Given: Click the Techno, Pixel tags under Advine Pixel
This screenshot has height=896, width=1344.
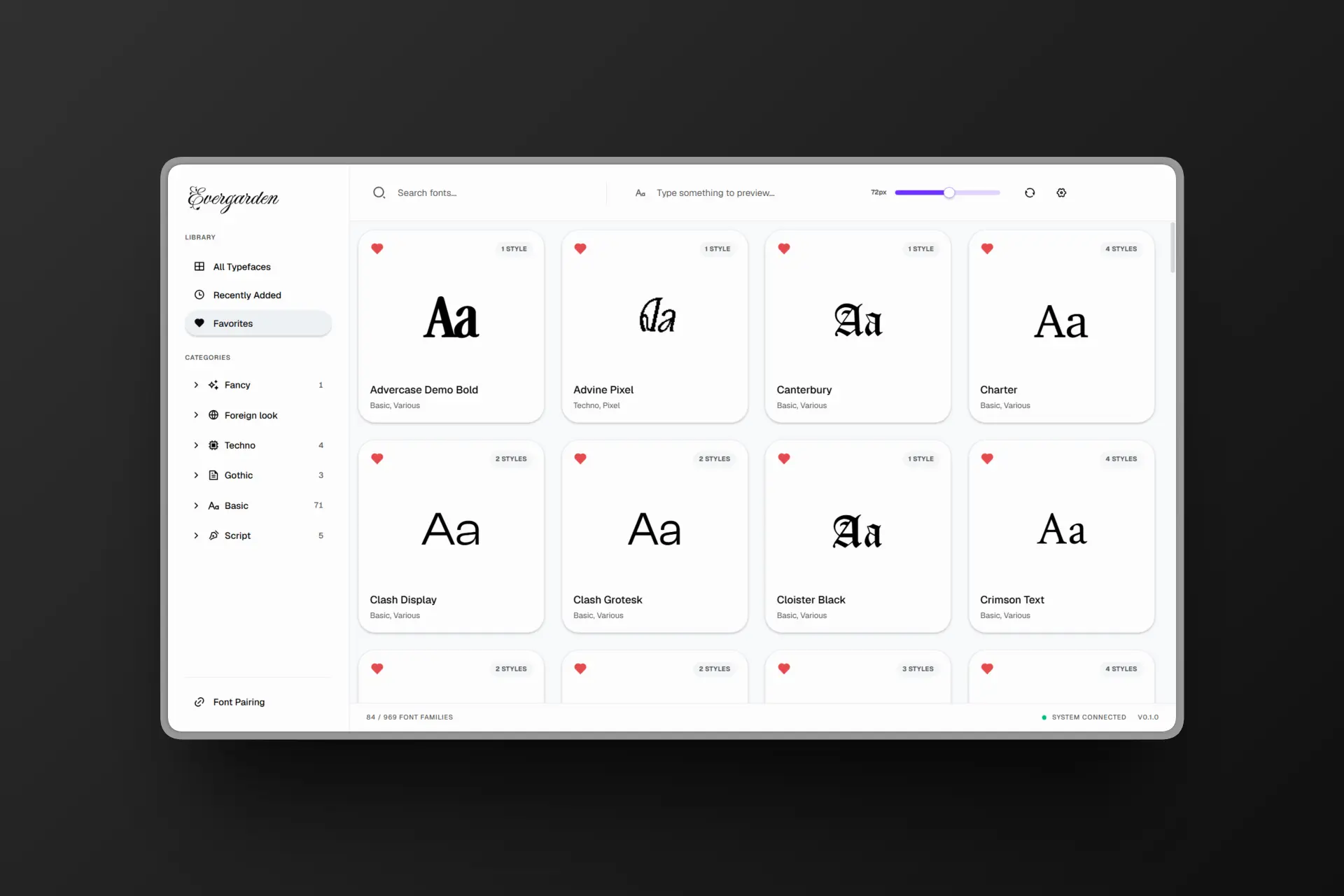Looking at the screenshot, I should tap(596, 405).
